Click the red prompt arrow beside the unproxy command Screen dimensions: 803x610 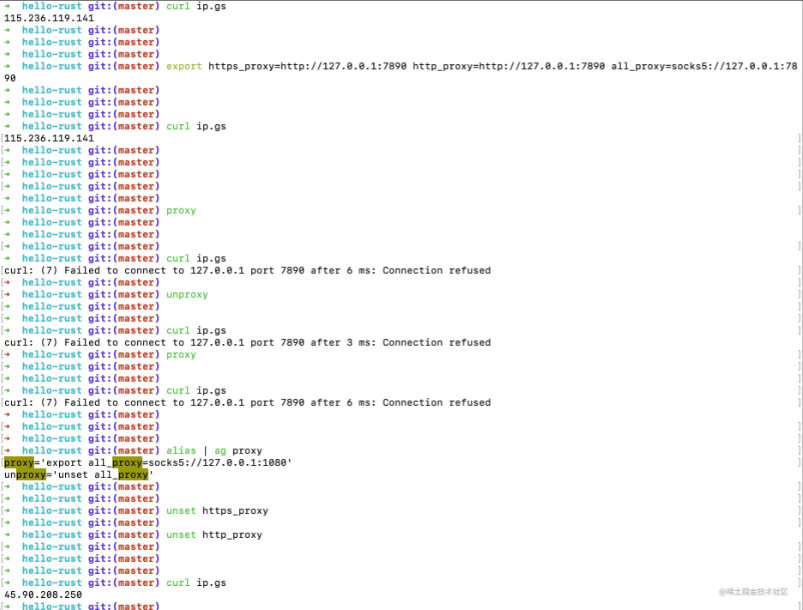[7, 295]
